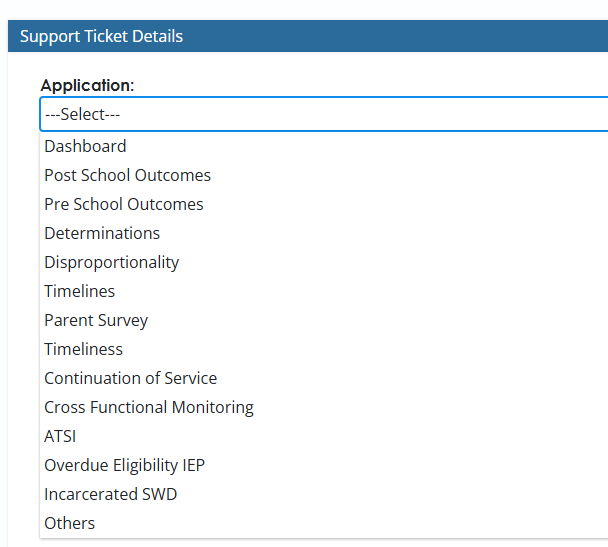Pick Parent Survey from the dropdown
608x547 pixels.
pos(96,320)
